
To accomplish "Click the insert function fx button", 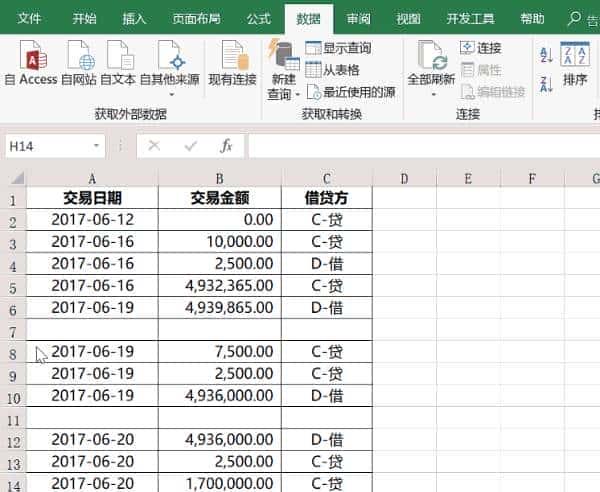I will 226,146.
